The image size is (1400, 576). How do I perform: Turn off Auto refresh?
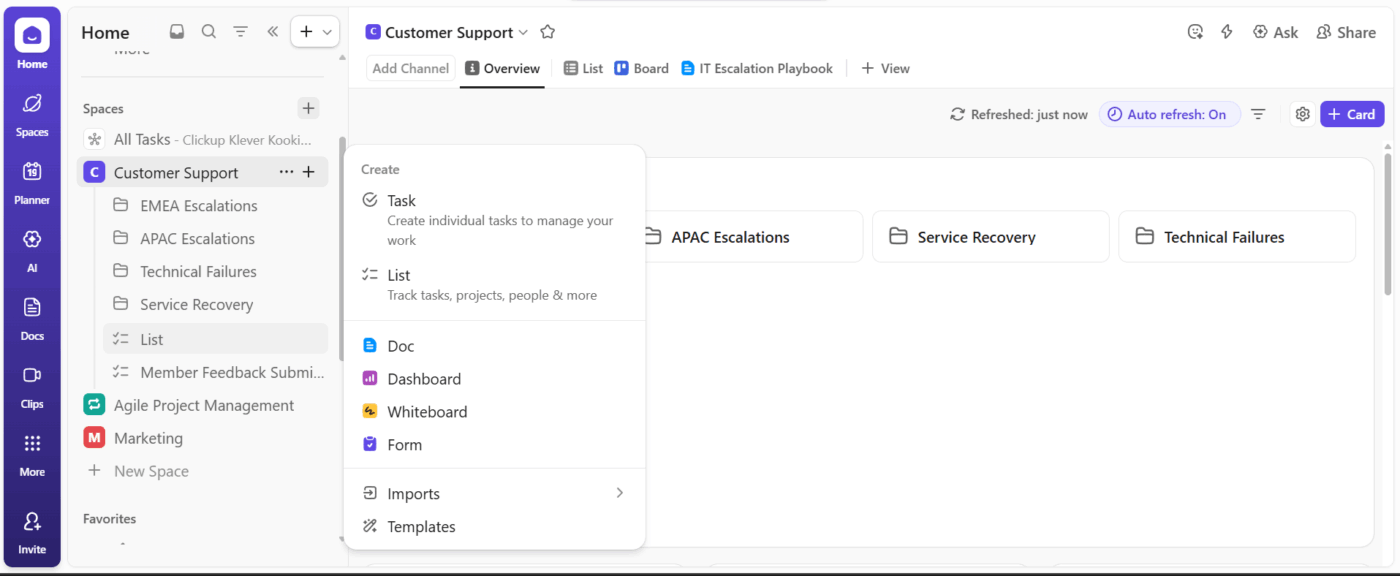click(x=1169, y=113)
